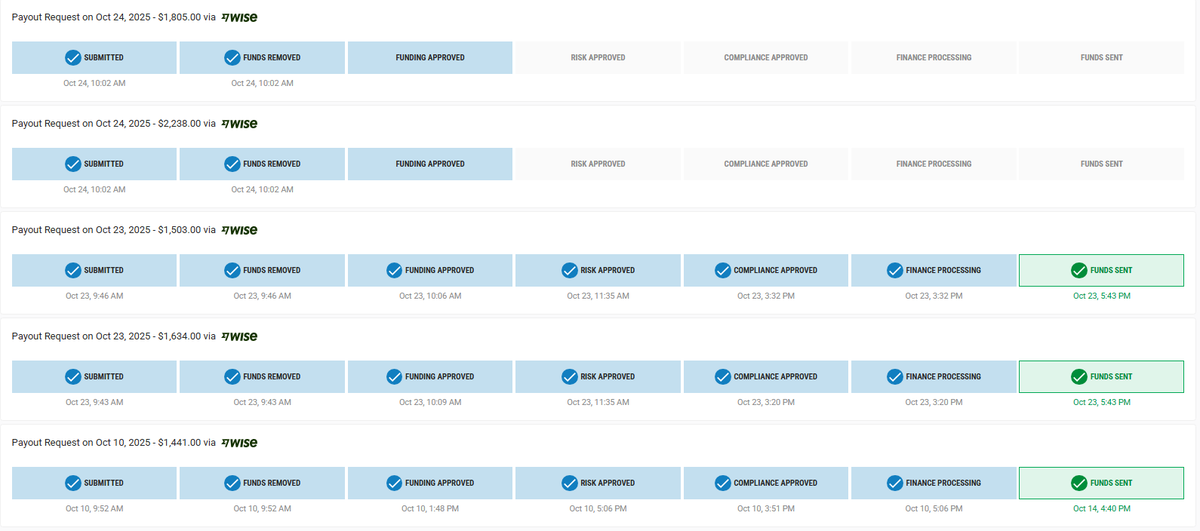1200x531 pixels.
Task: Select the Funding Approved step of the $2,238.00 payout
Action: pyautogui.click(x=430, y=164)
